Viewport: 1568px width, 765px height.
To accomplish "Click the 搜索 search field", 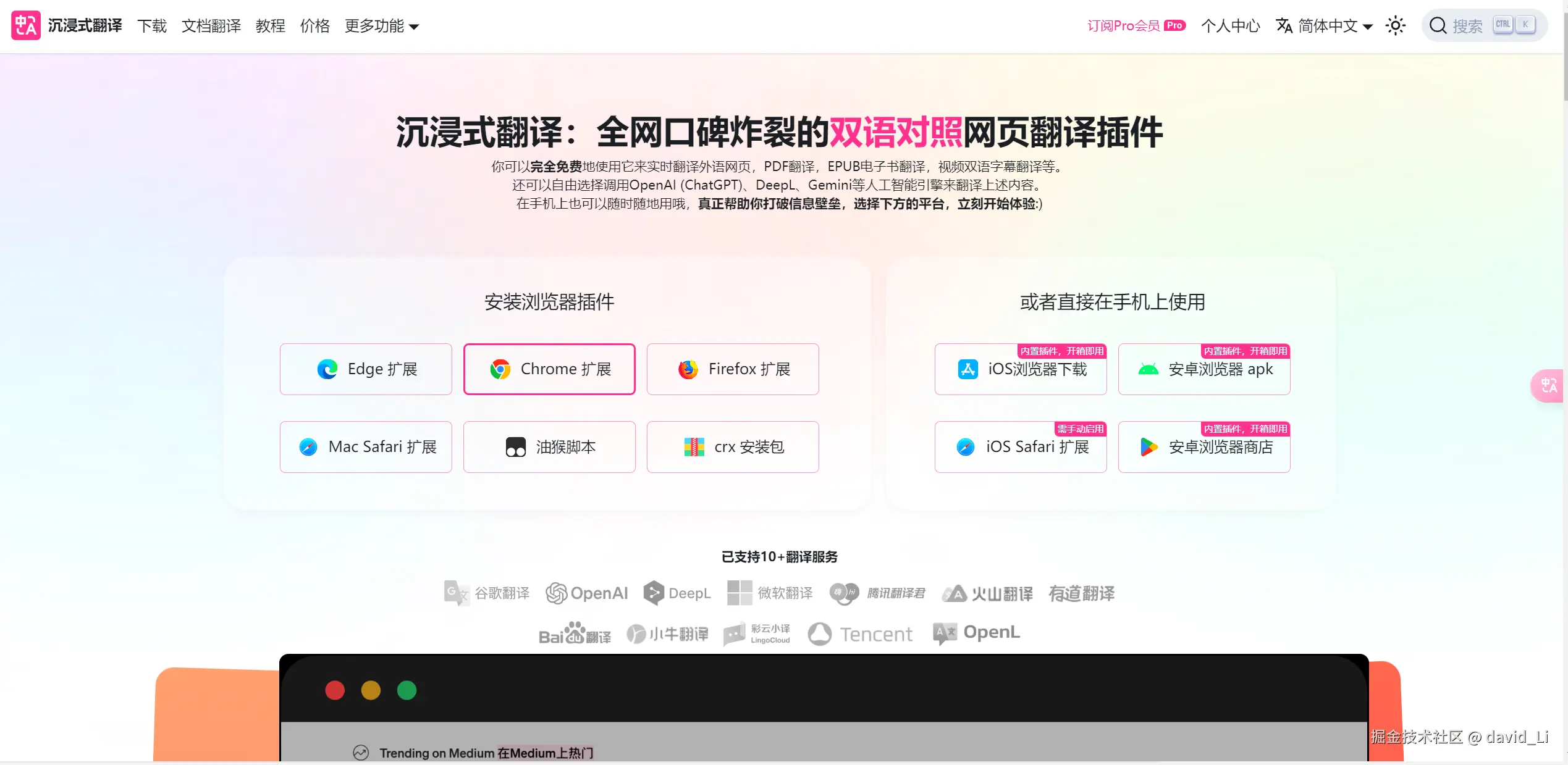I will point(1485,25).
